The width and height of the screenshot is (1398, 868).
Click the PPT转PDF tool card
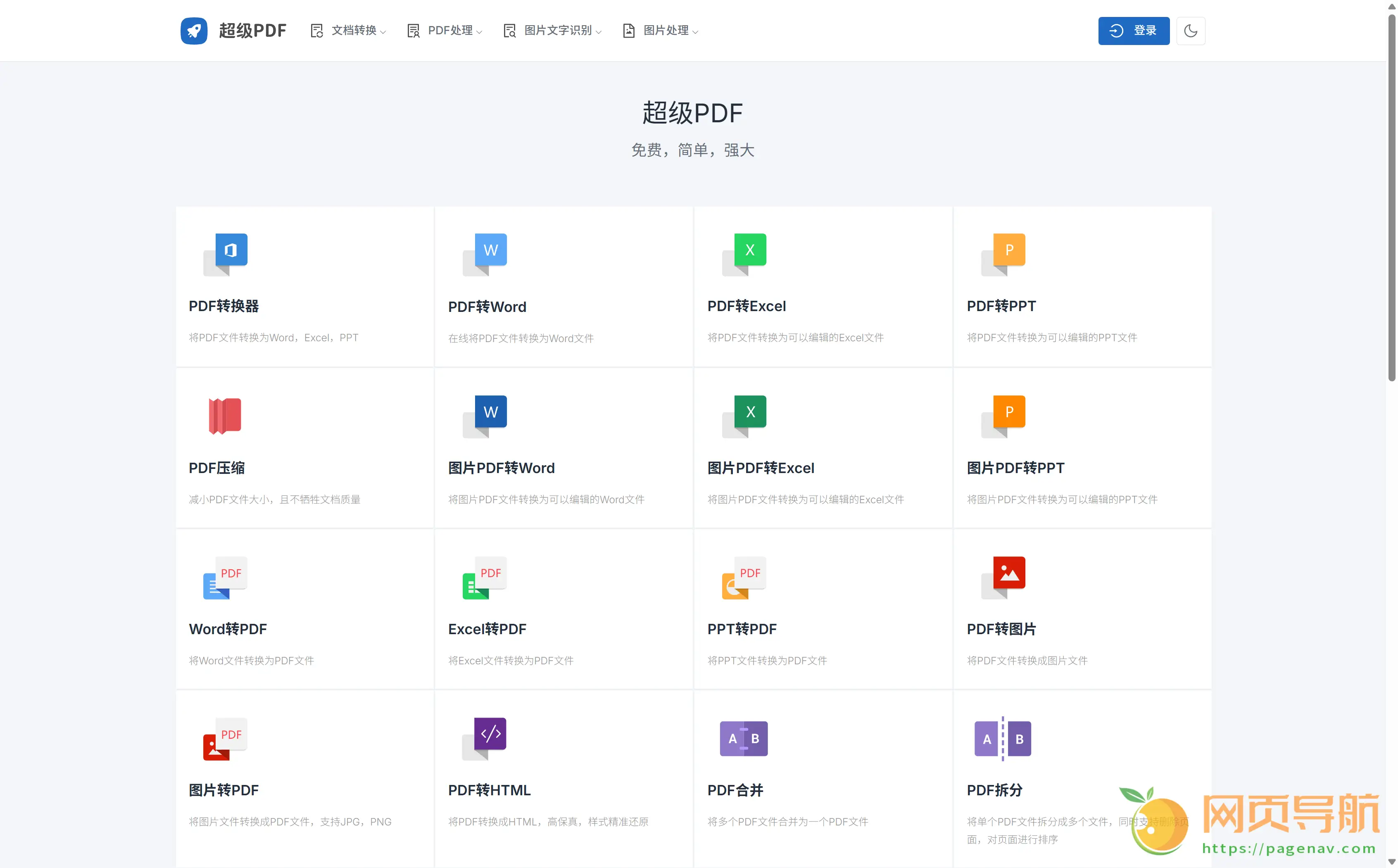pyautogui.click(x=823, y=609)
